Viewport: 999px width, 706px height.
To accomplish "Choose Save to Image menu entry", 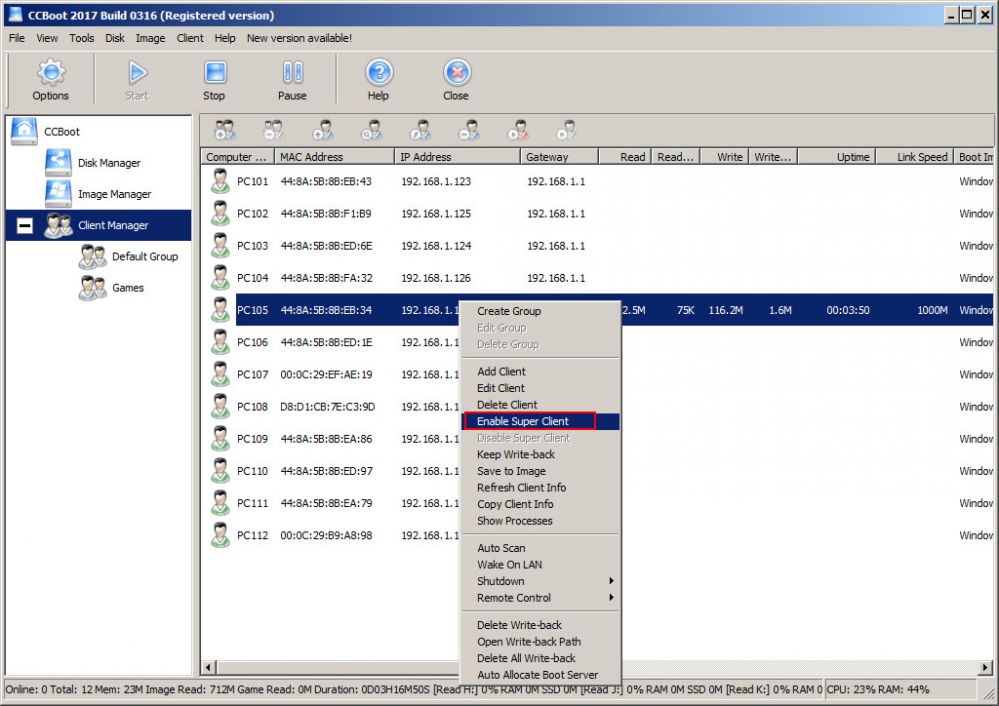I will point(540,471).
